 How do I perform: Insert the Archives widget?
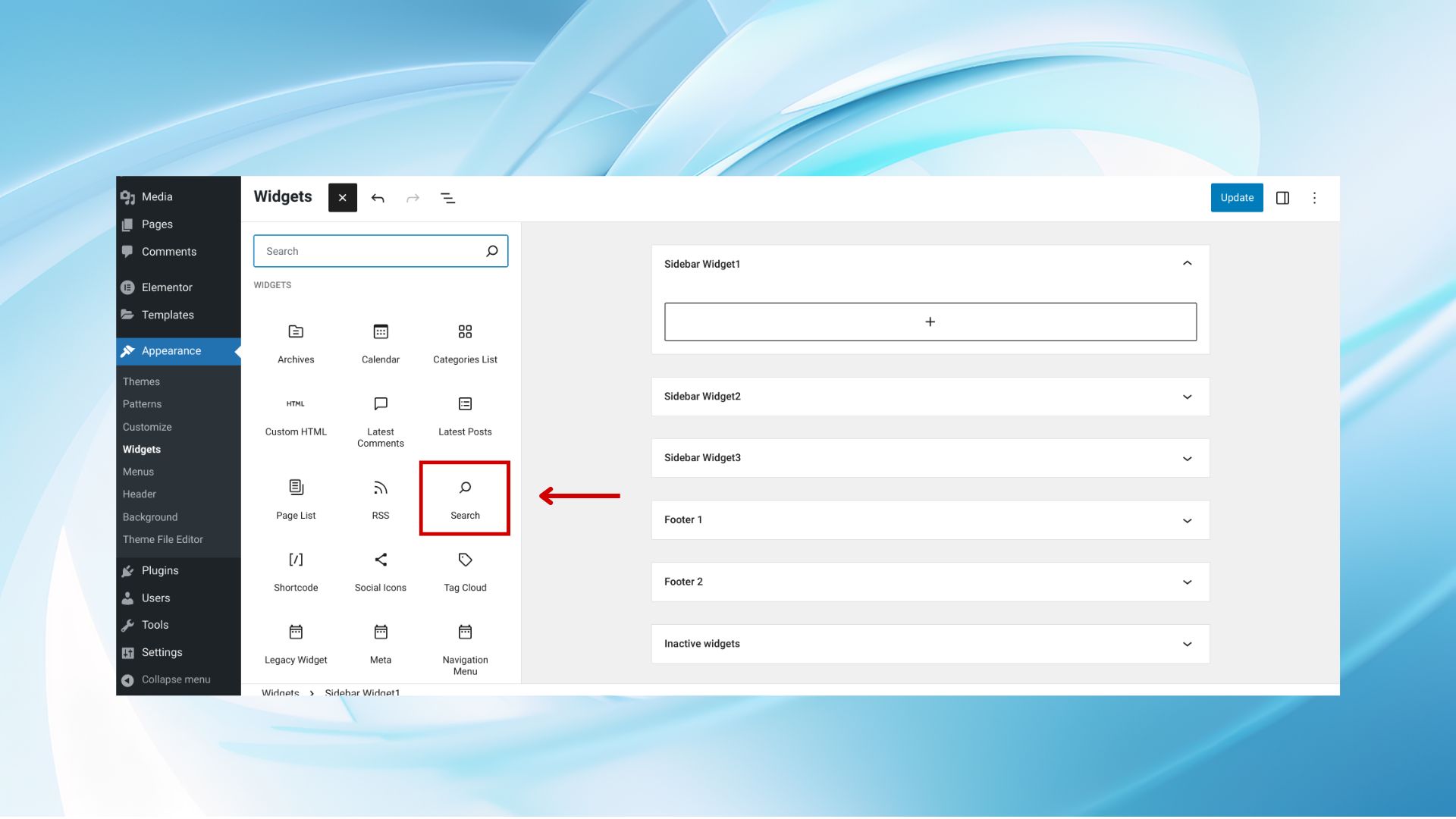pyautogui.click(x=296, y=343)
